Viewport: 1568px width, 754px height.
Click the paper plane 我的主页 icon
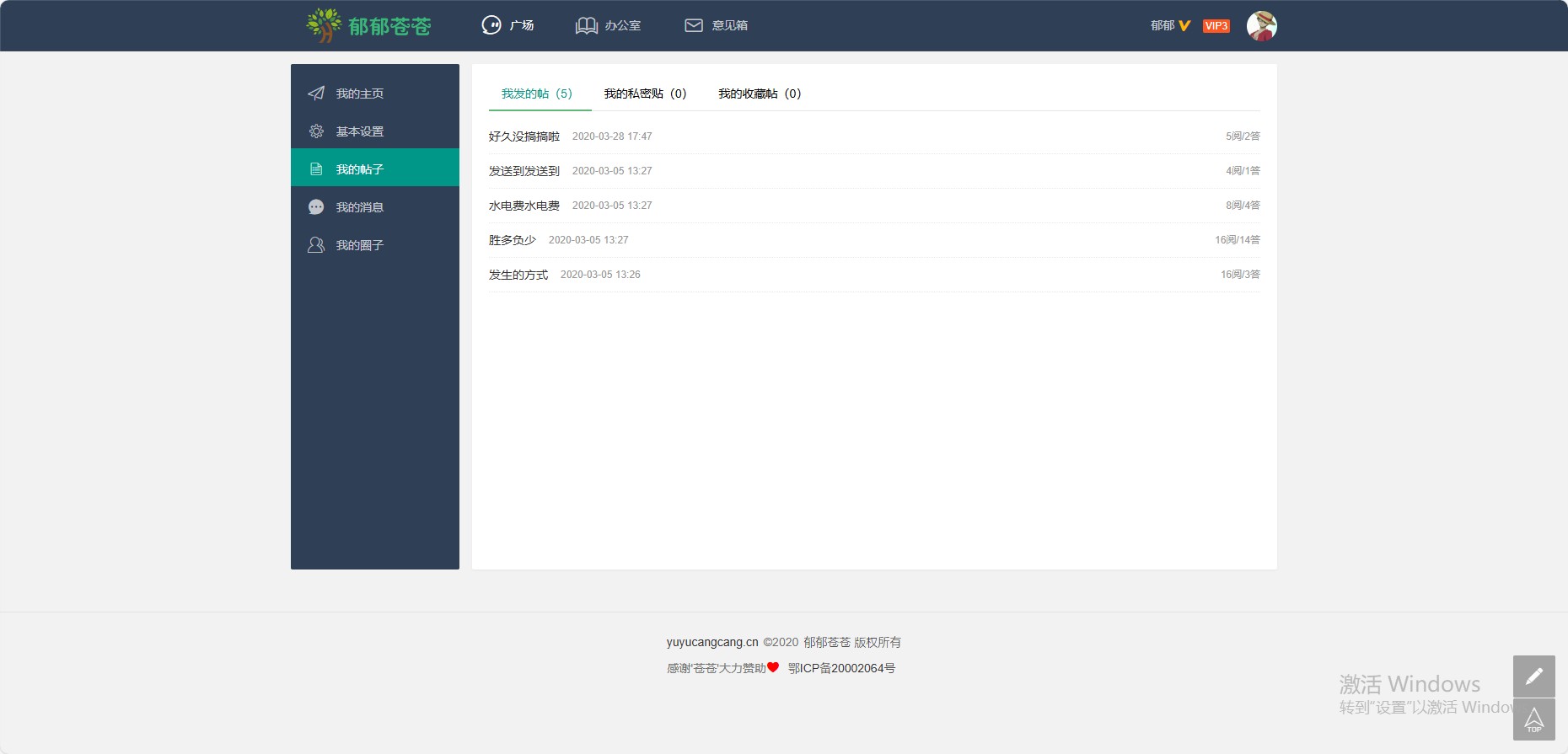[316, 93]
